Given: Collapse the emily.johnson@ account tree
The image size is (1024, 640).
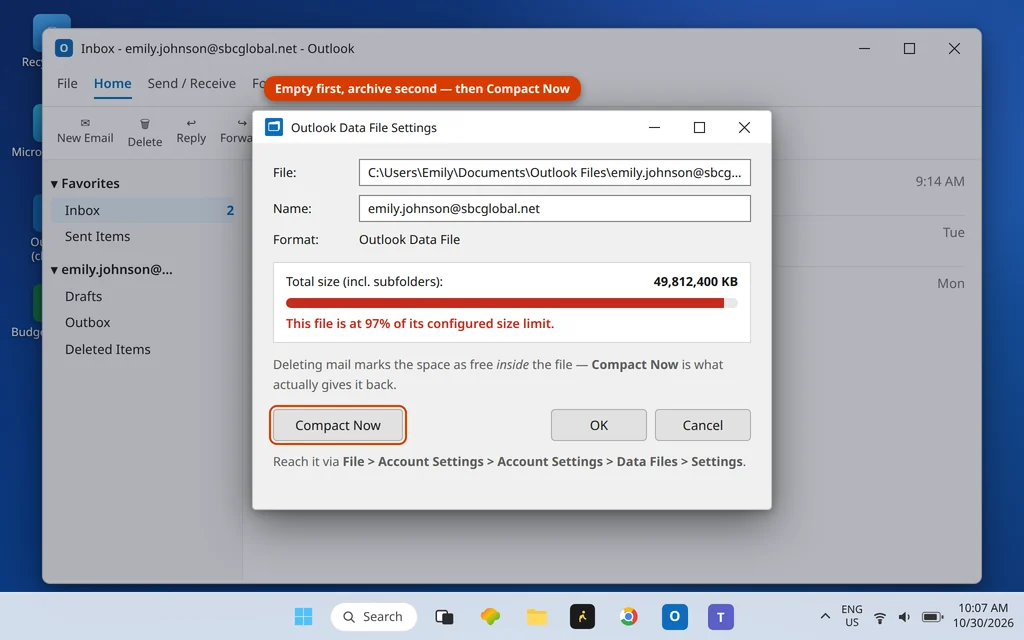Looking at the screenshot, I should point(54,270).
